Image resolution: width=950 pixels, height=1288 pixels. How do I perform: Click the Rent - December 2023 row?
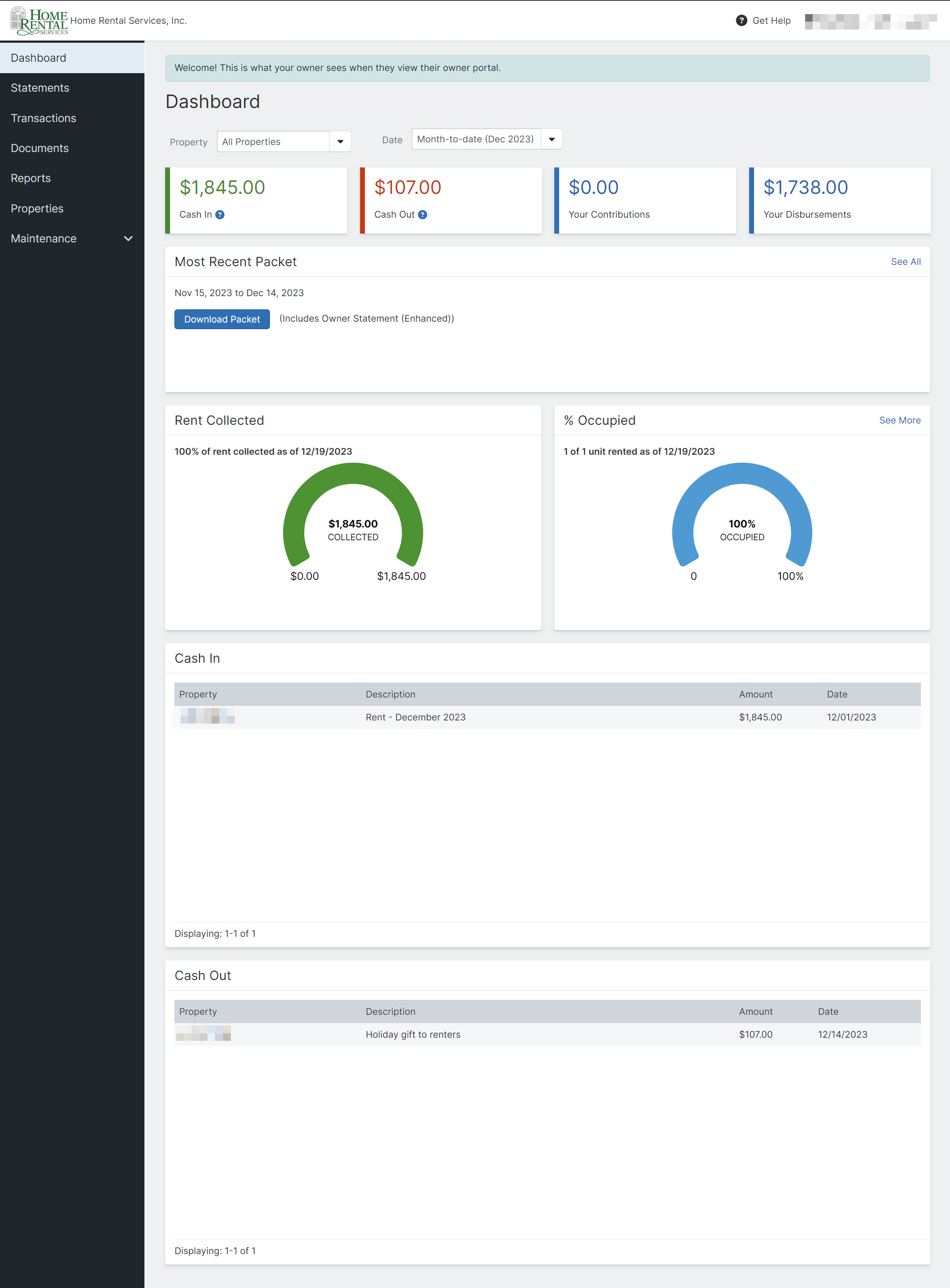click(x=415, y=717)
